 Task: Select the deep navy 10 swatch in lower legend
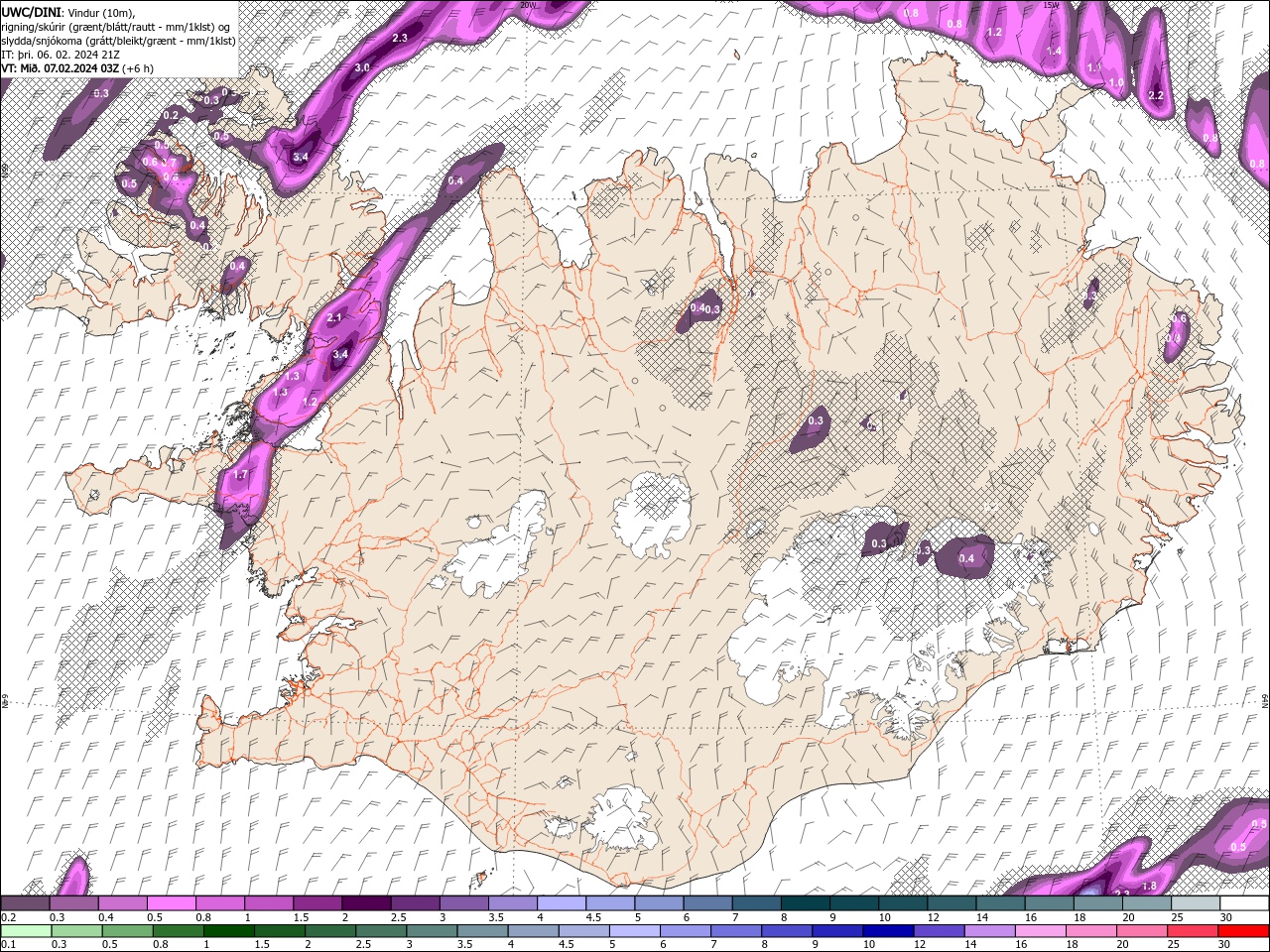pos(888,931)
